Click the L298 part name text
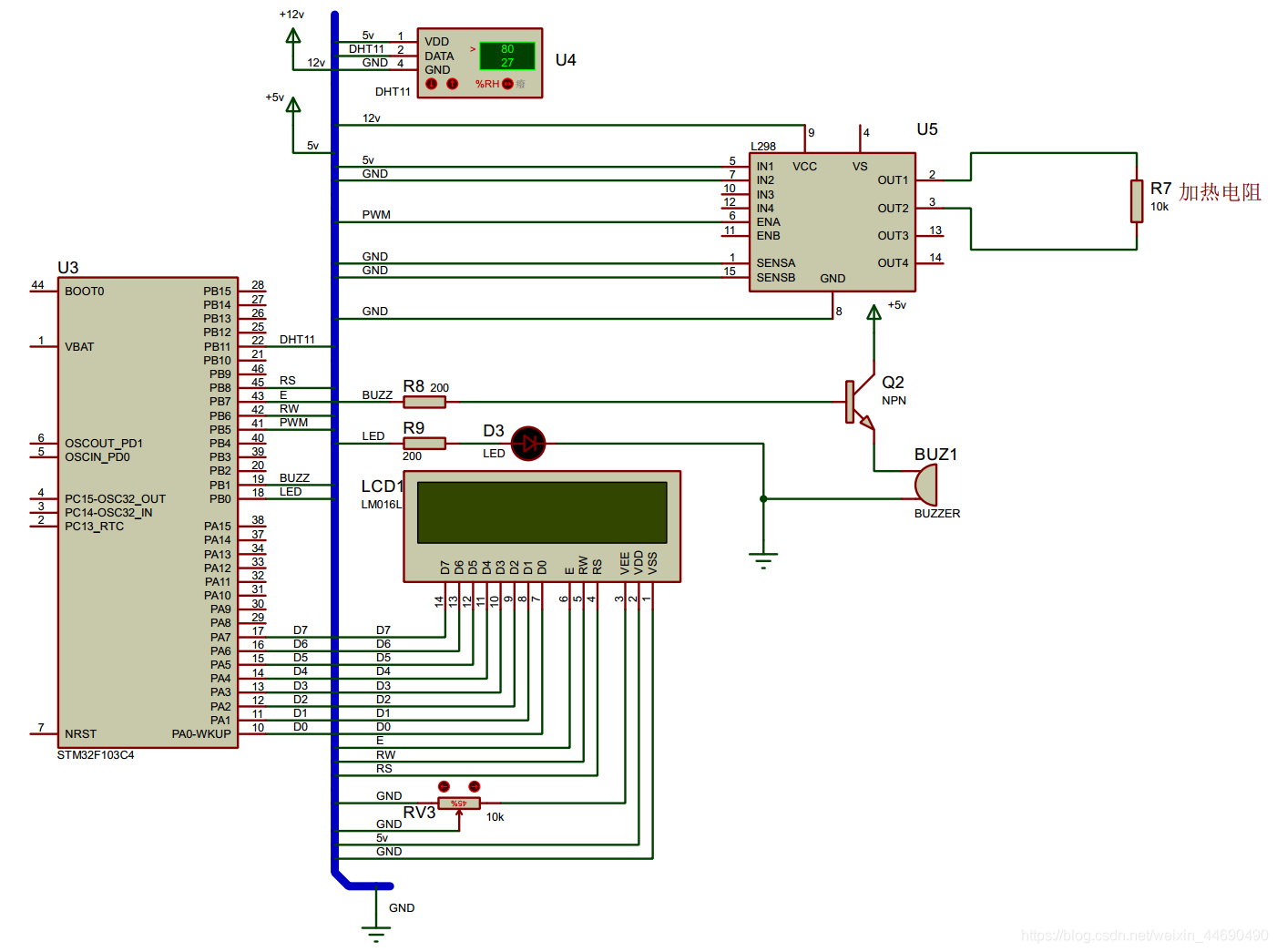The image size is (1277, 952). click(x=763, y=147)
